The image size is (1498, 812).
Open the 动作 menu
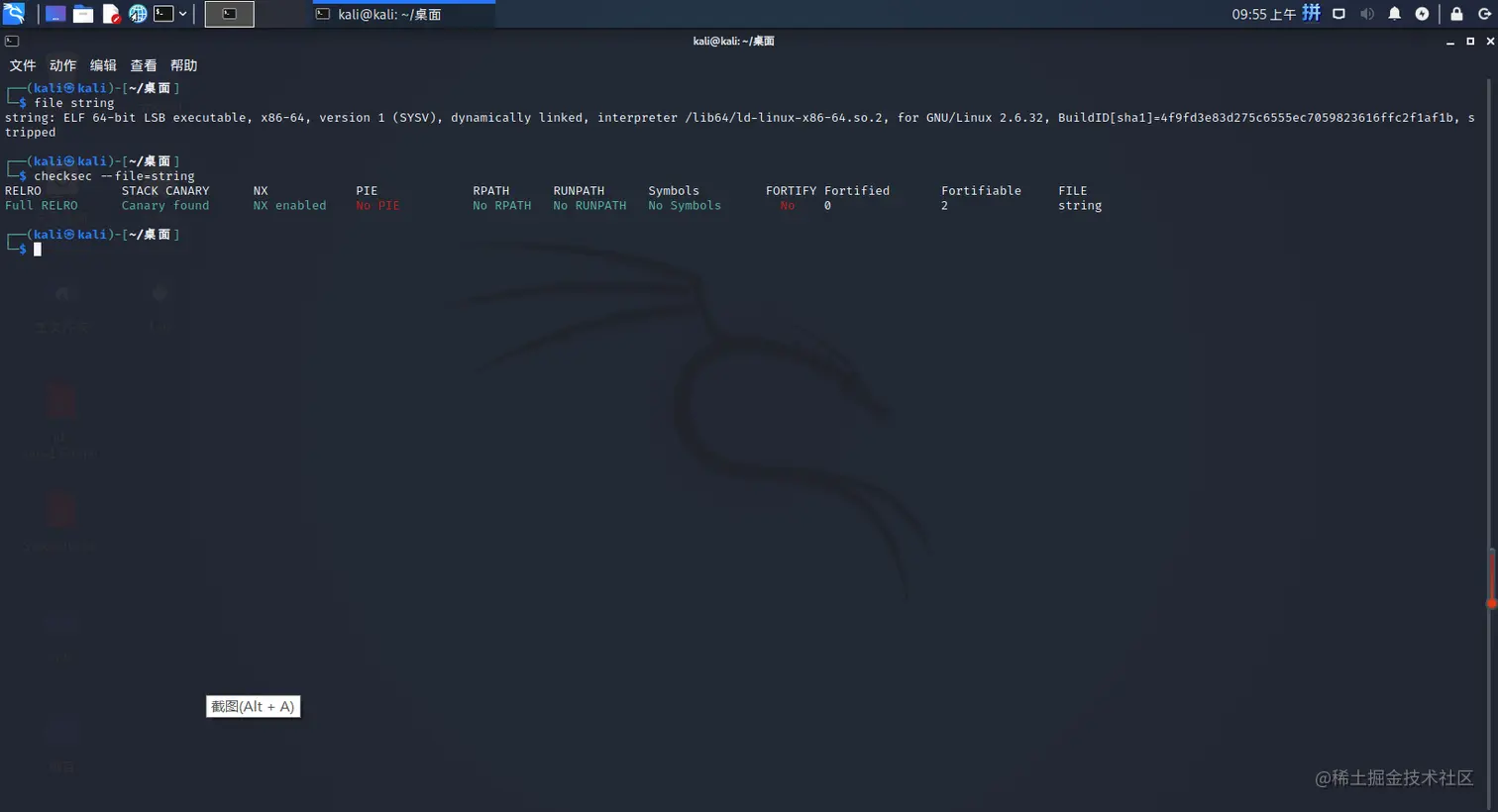tap(62, 65)
